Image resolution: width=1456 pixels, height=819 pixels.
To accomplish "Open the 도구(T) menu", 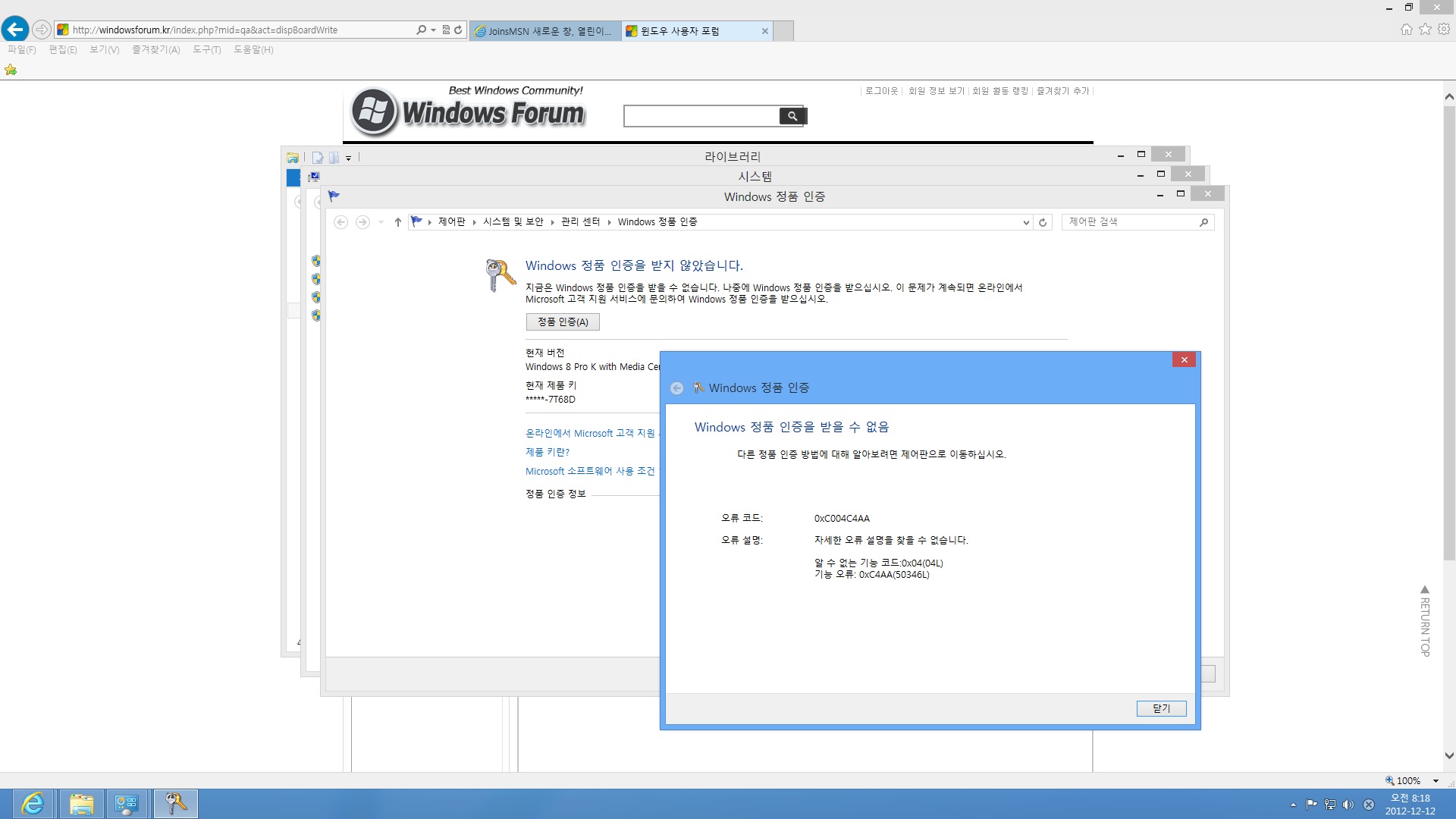I will point(206,49).
